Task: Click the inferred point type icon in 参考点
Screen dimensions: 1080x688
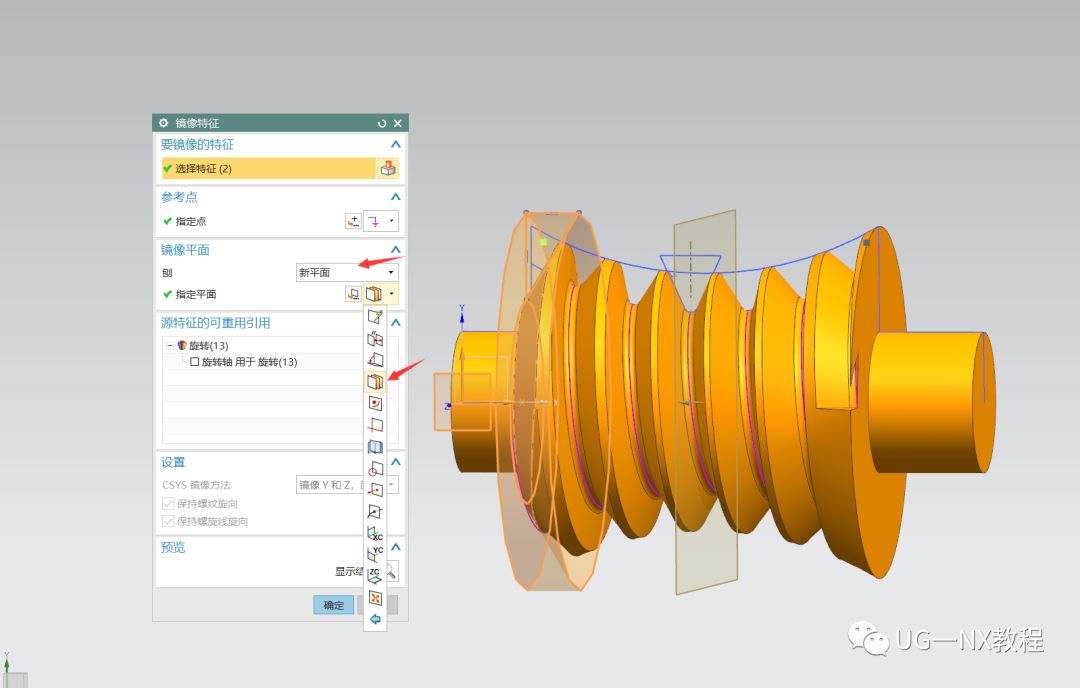Action: point(373,221)
